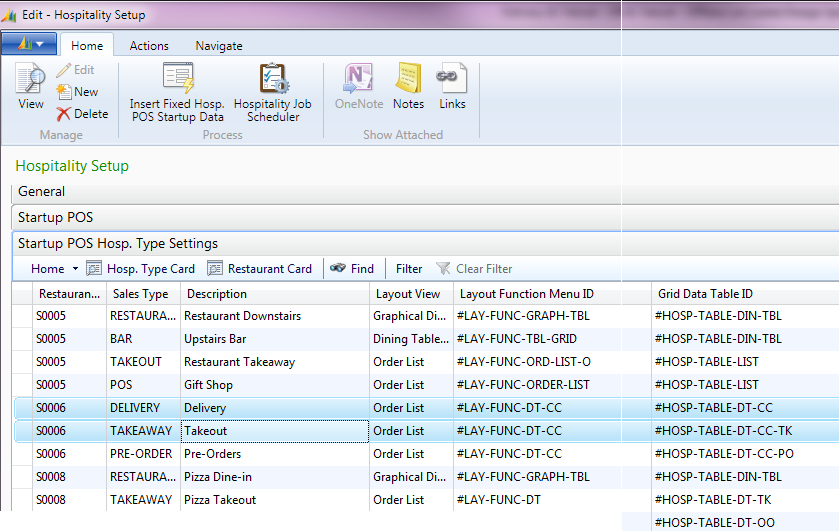The image size is (840, 531).
Task: Click the New record icon
Action: [65, 92]
